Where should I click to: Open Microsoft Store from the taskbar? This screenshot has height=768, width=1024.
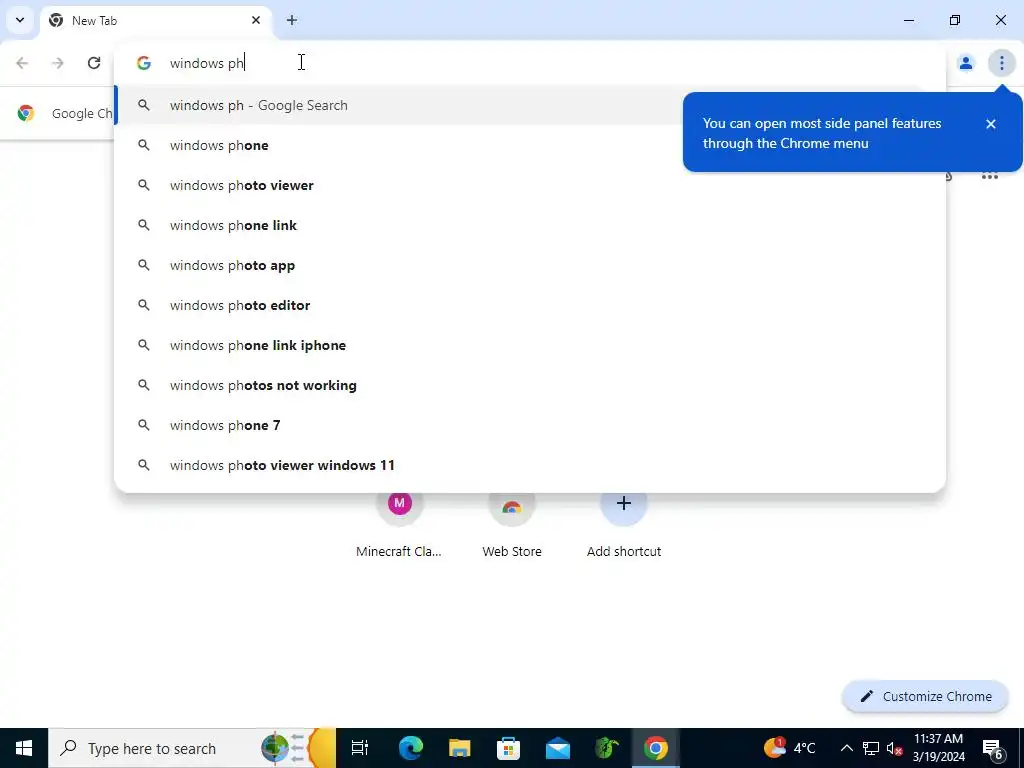click(509, 748)
